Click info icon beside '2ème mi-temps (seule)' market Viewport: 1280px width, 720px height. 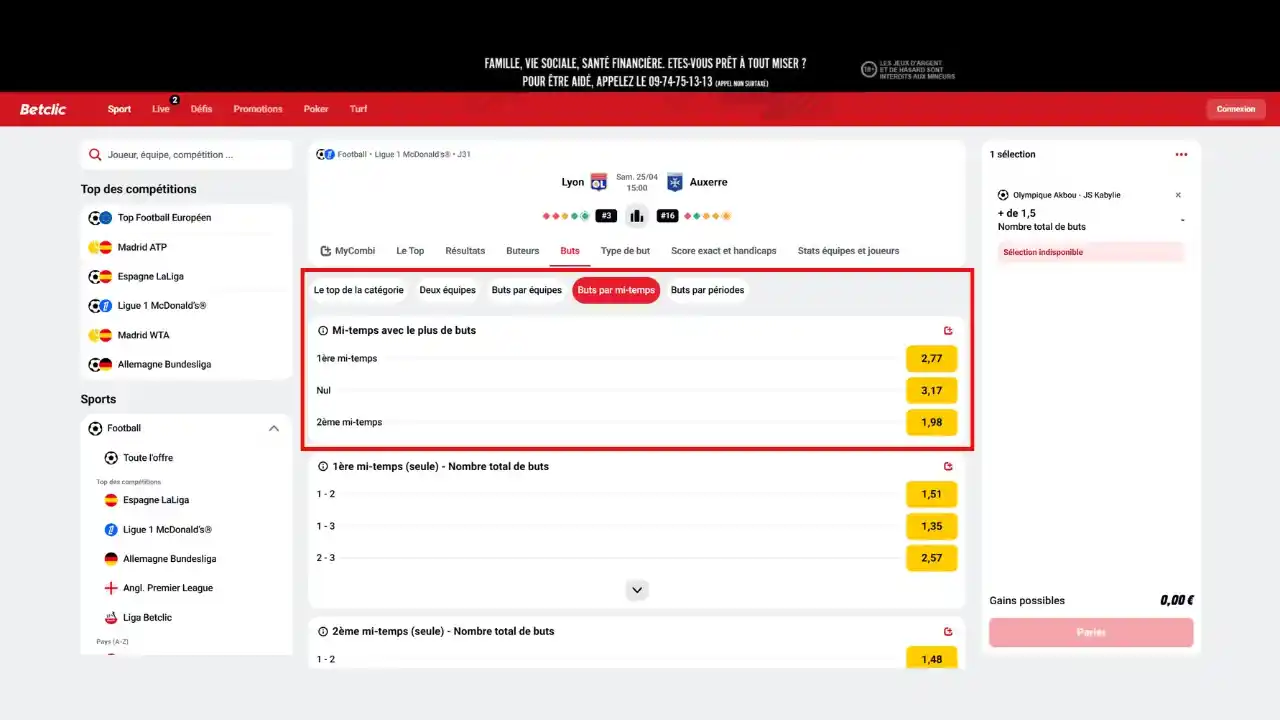point(323,632)
